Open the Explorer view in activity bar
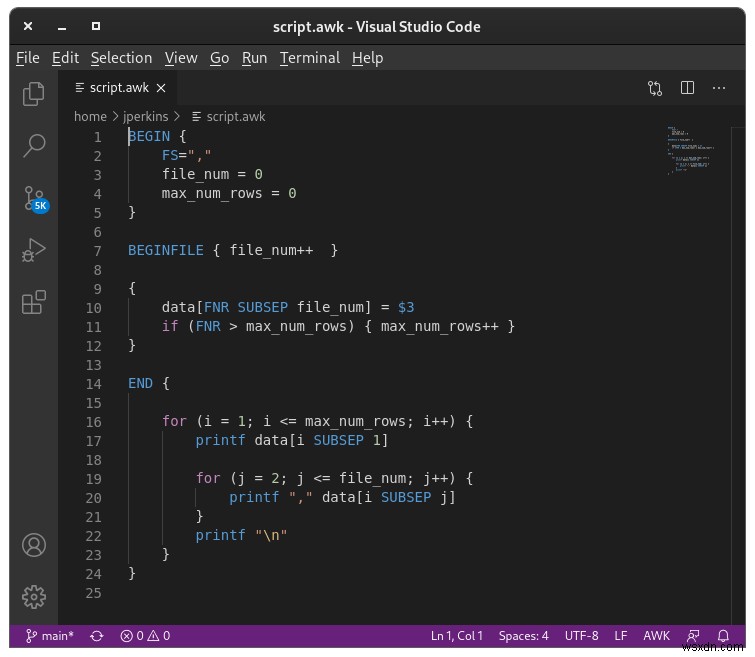The width and height of the screenshot is (755, 657). (33, 93)
